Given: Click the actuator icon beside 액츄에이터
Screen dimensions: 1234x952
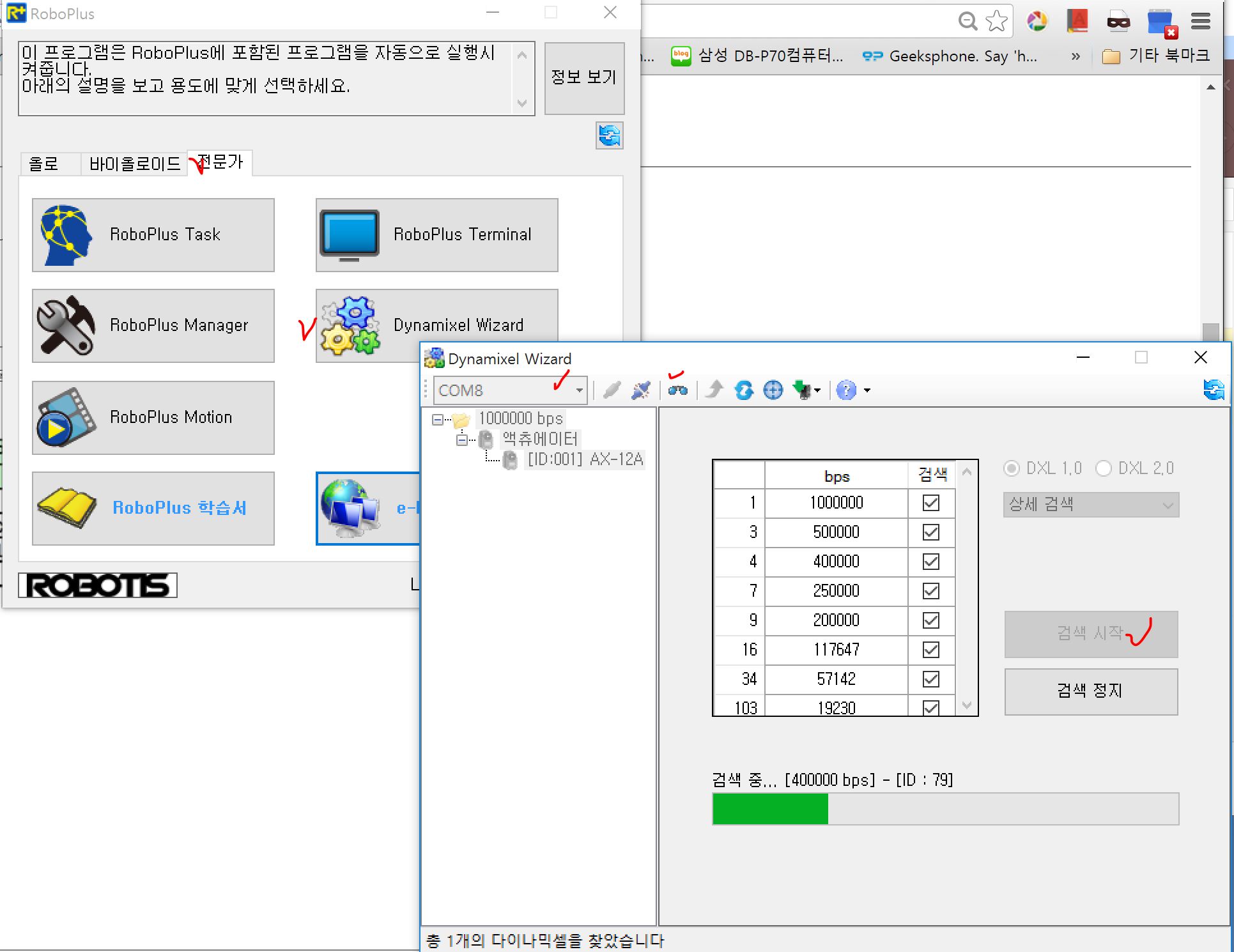Looking at the screenshot, I should pos(486,440).
